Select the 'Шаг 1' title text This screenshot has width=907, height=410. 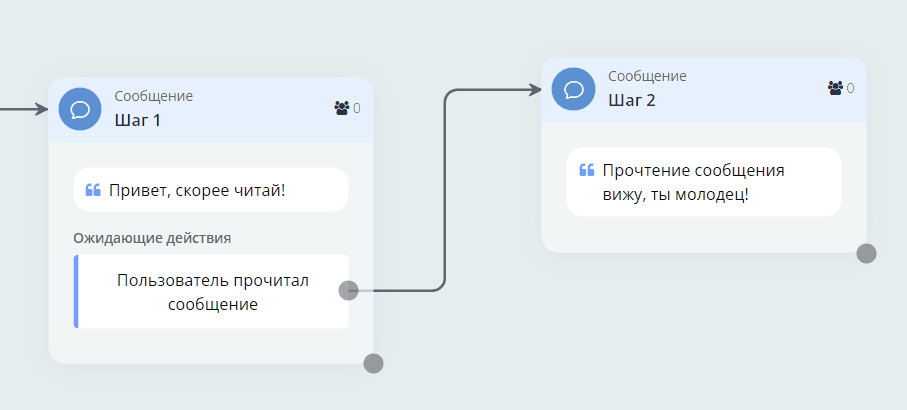(137, 120)
